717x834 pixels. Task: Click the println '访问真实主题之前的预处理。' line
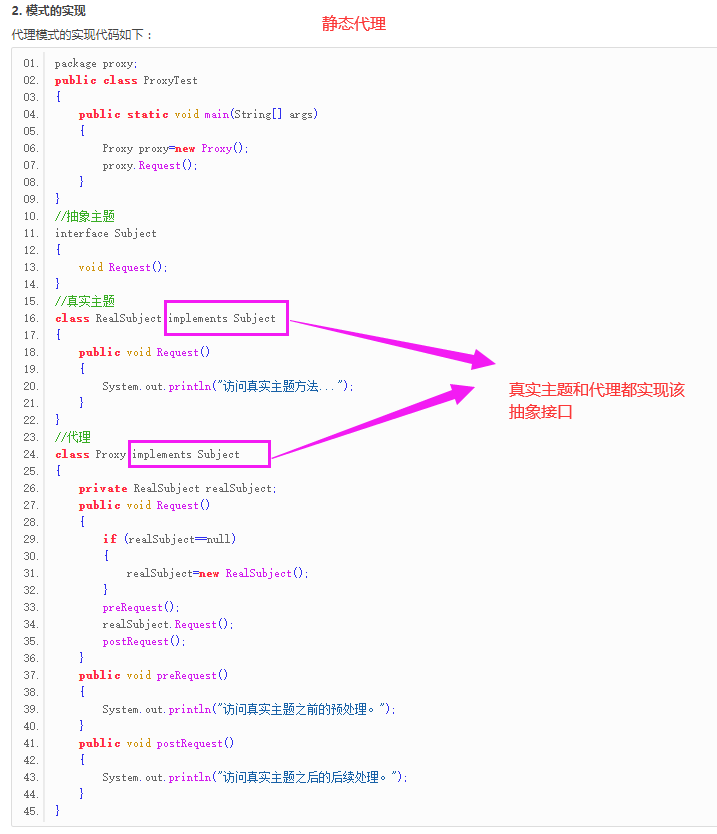point(249,709)
